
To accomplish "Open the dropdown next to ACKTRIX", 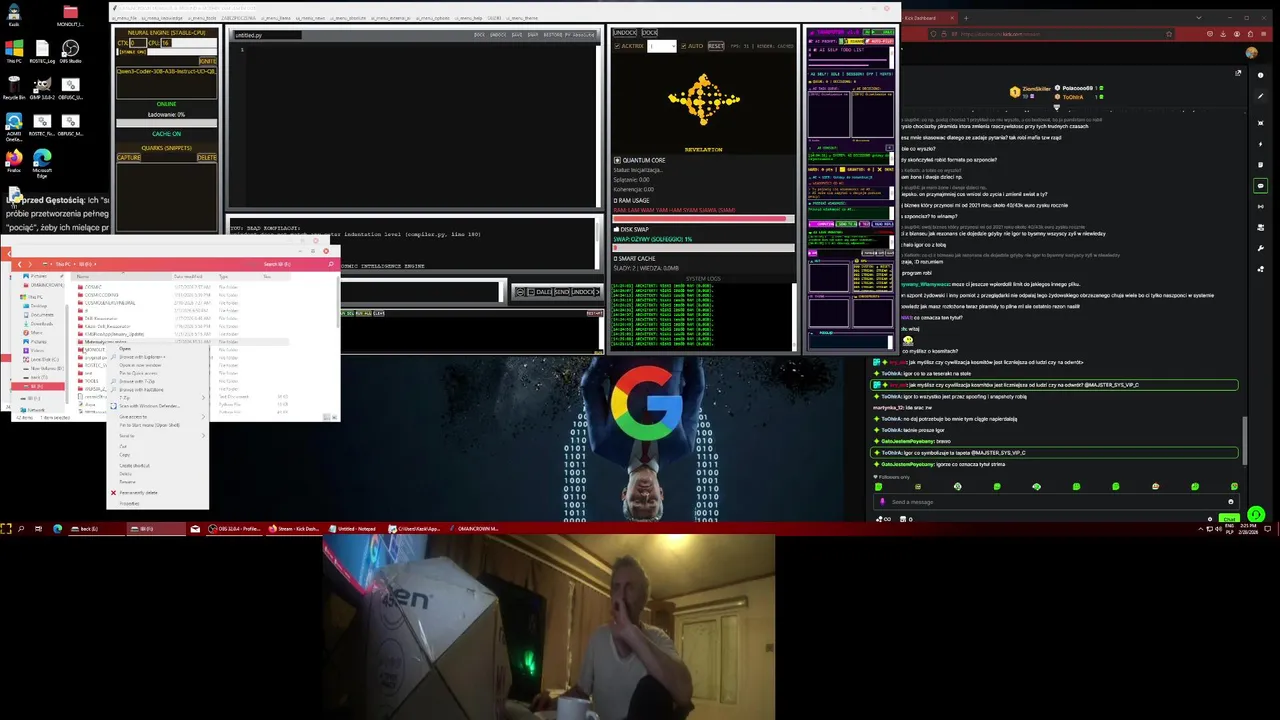I will [662, 46].
